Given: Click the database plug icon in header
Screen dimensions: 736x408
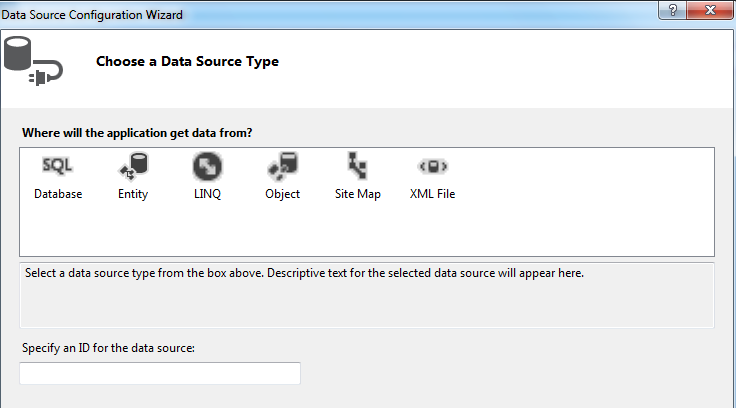Looking at the screenshot, I should (33, 62).
